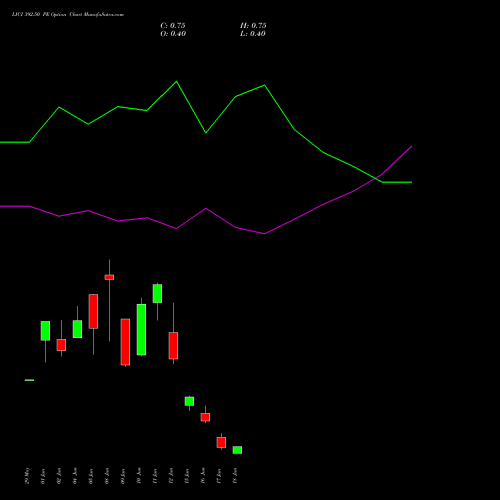
Task: Click the 02 Jun date label
Action: pyautogui.click(x=59, y=476)
